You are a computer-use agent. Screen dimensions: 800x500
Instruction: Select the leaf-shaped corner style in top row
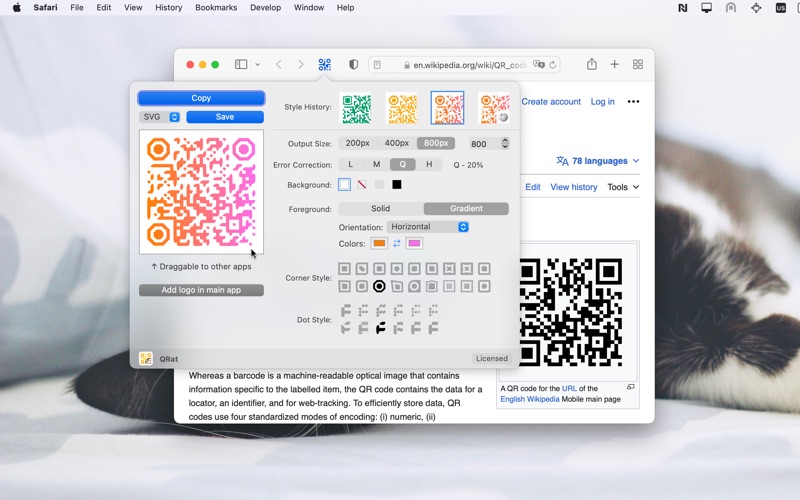[362, 268]
